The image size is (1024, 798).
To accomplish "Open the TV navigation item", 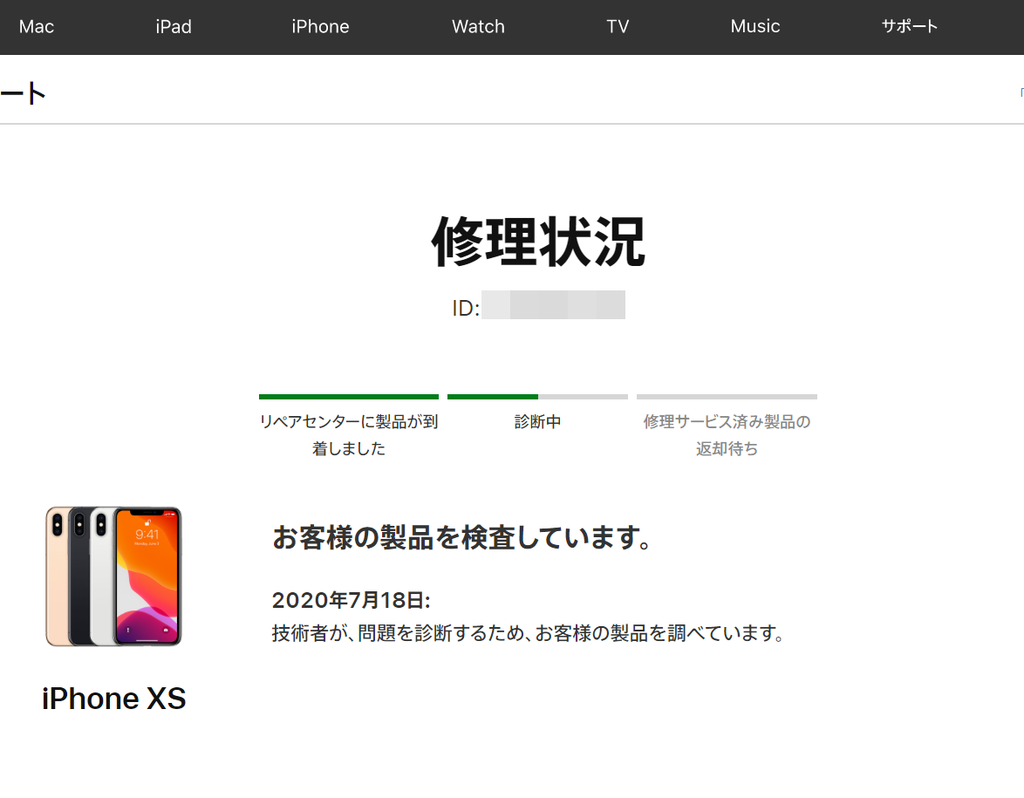I will [x=617, y=27].
